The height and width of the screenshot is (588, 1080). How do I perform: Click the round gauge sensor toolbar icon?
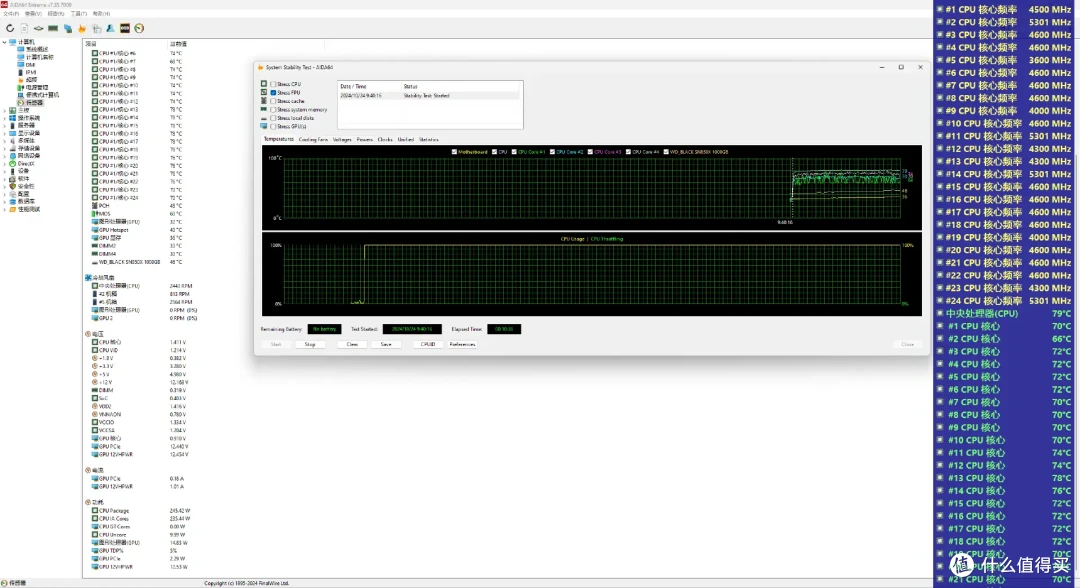pyautogui.click(x=139, y=28)
